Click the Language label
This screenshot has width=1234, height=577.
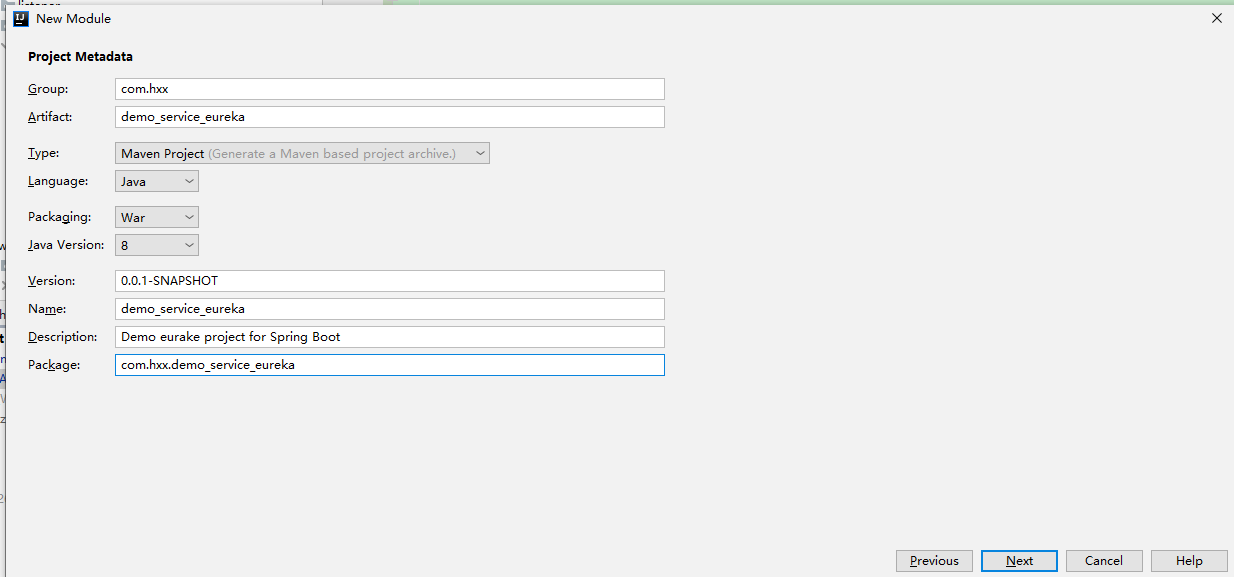coord(58,181)
